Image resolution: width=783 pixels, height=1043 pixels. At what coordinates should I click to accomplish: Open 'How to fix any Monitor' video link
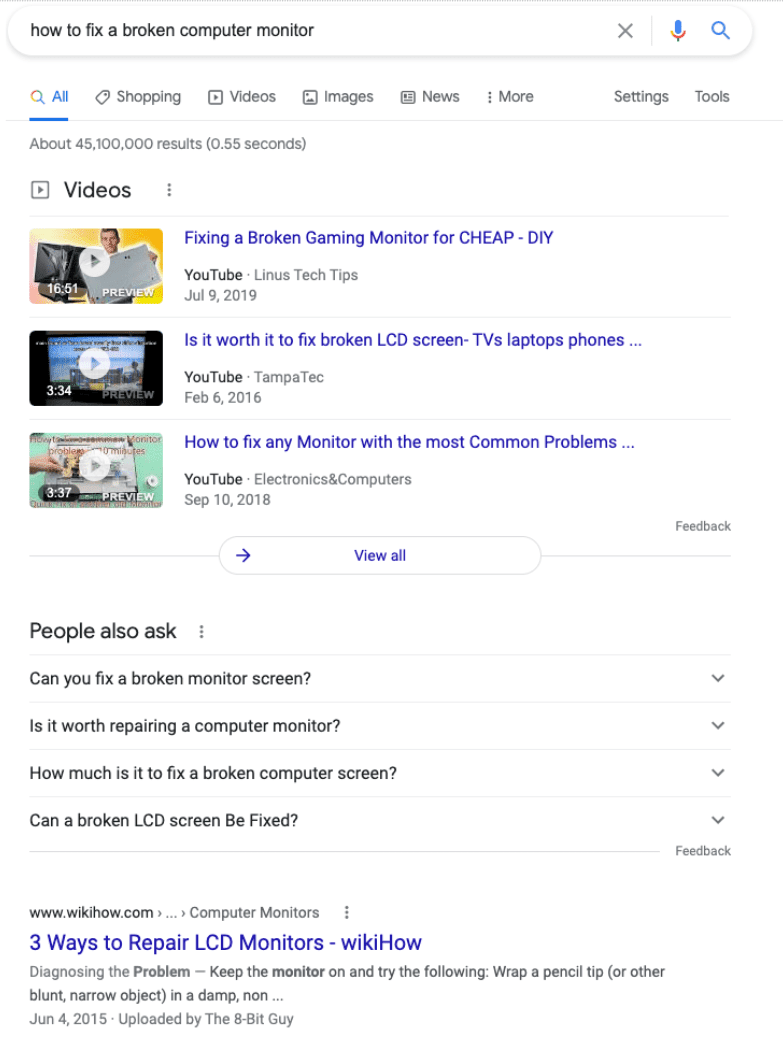[409, 442]
